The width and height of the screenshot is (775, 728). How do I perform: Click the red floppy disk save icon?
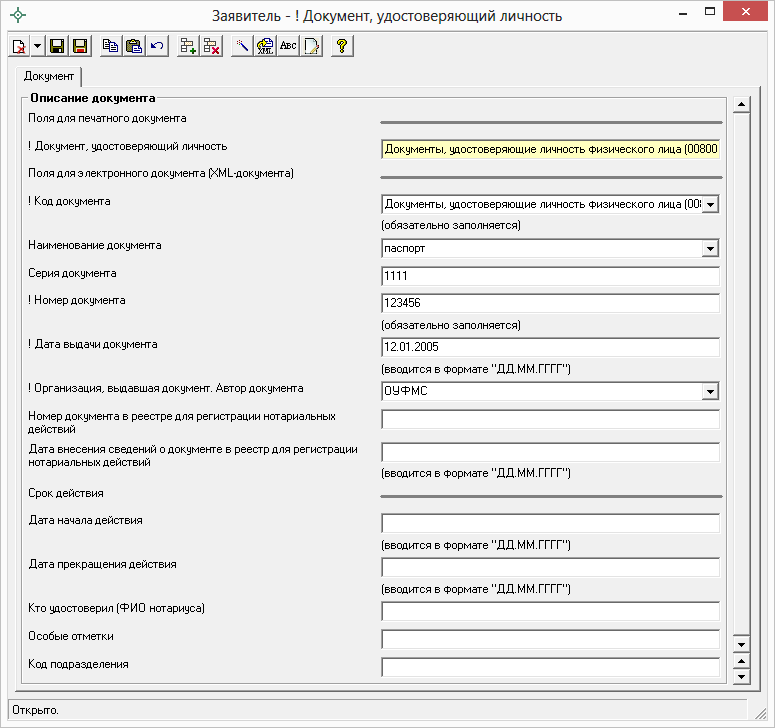[80, 46]
